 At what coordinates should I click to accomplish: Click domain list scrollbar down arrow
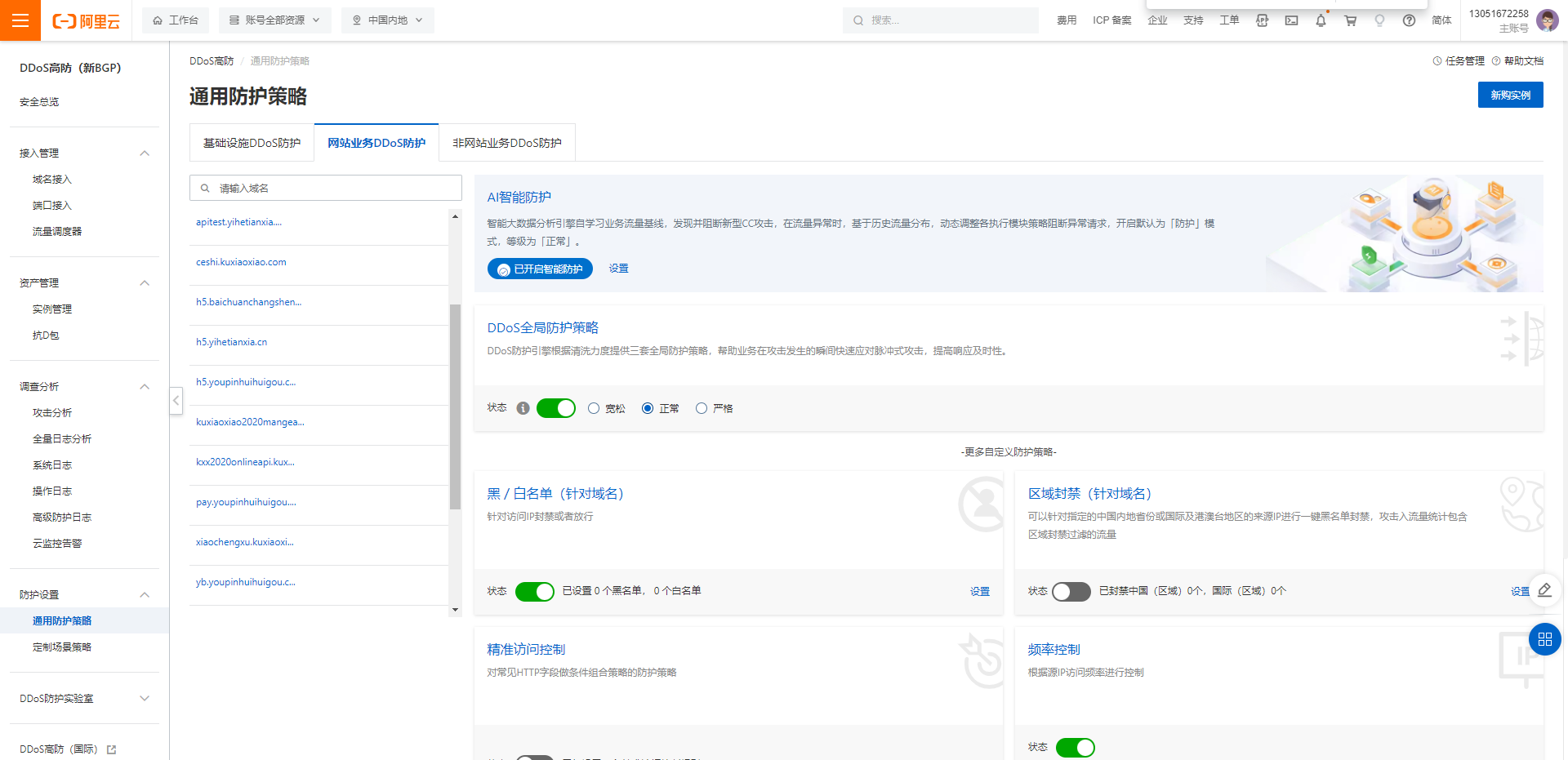click(455, 610)
